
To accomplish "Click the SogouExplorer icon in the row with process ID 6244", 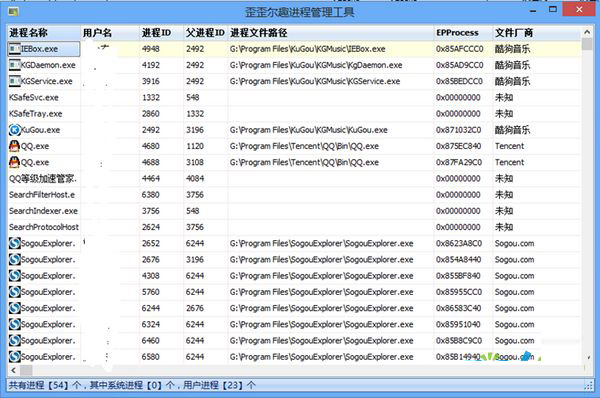I will [15, 308].
